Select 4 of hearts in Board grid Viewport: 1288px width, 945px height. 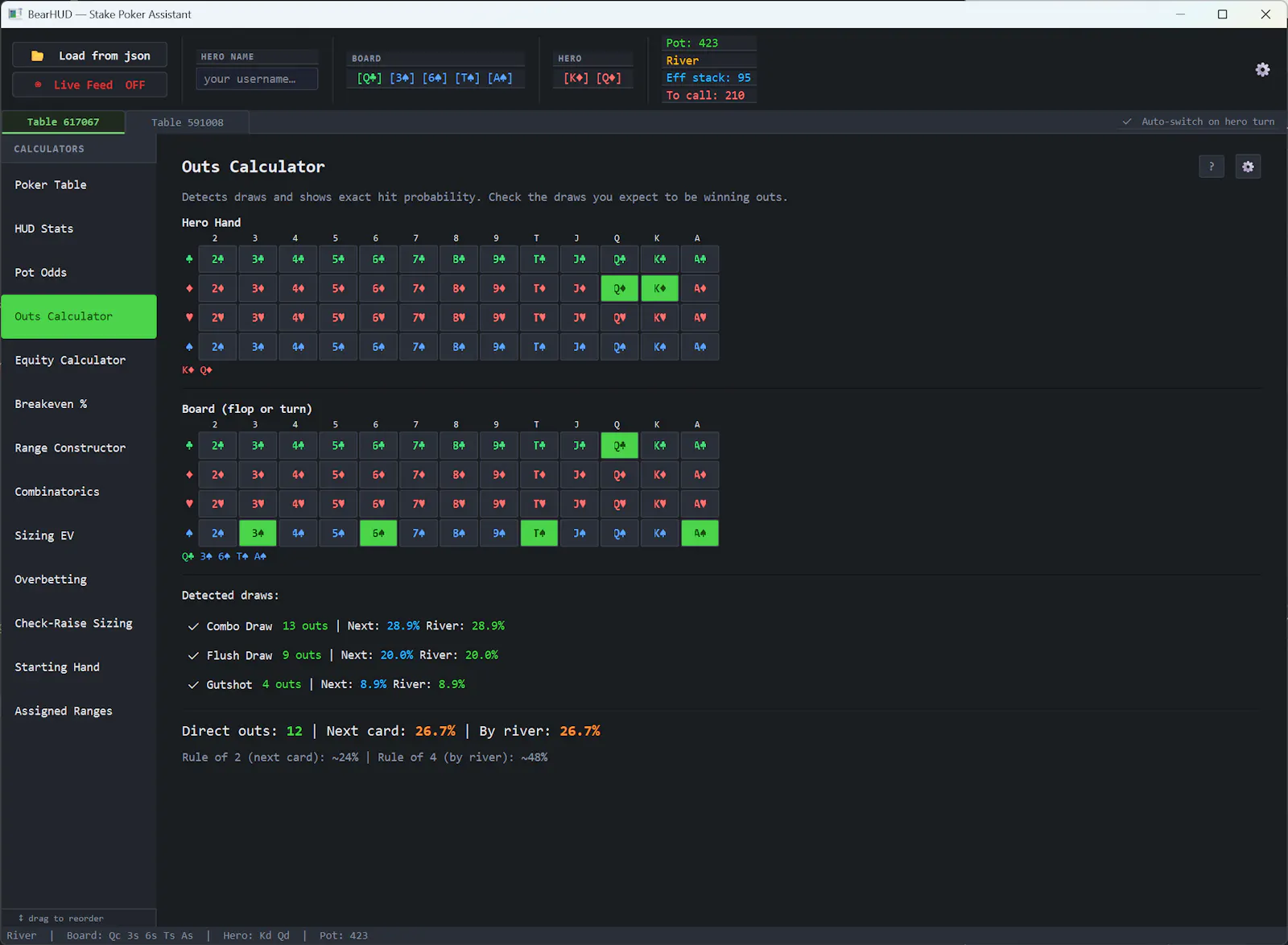[x=298, y=504]
